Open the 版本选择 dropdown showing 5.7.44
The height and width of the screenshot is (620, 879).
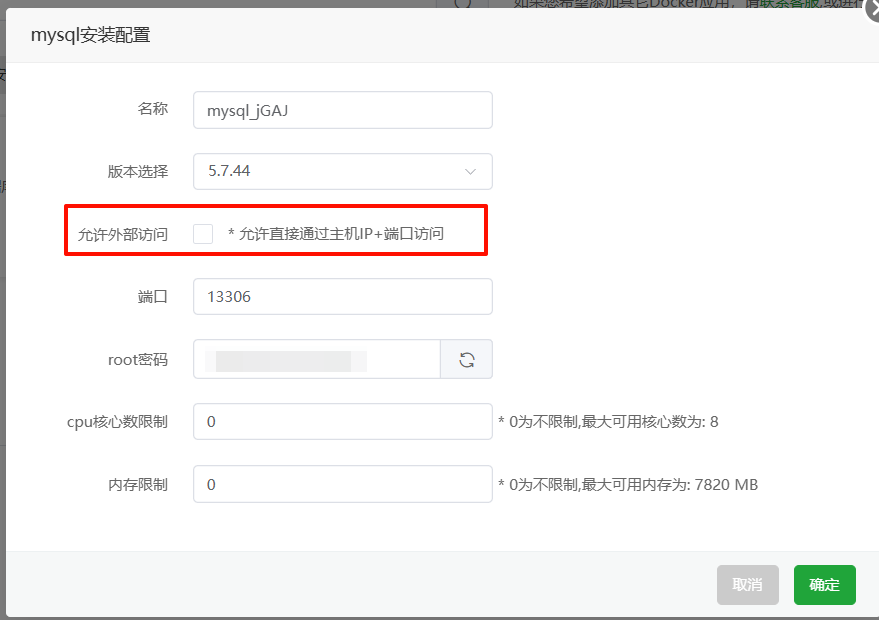click(342, 171)
